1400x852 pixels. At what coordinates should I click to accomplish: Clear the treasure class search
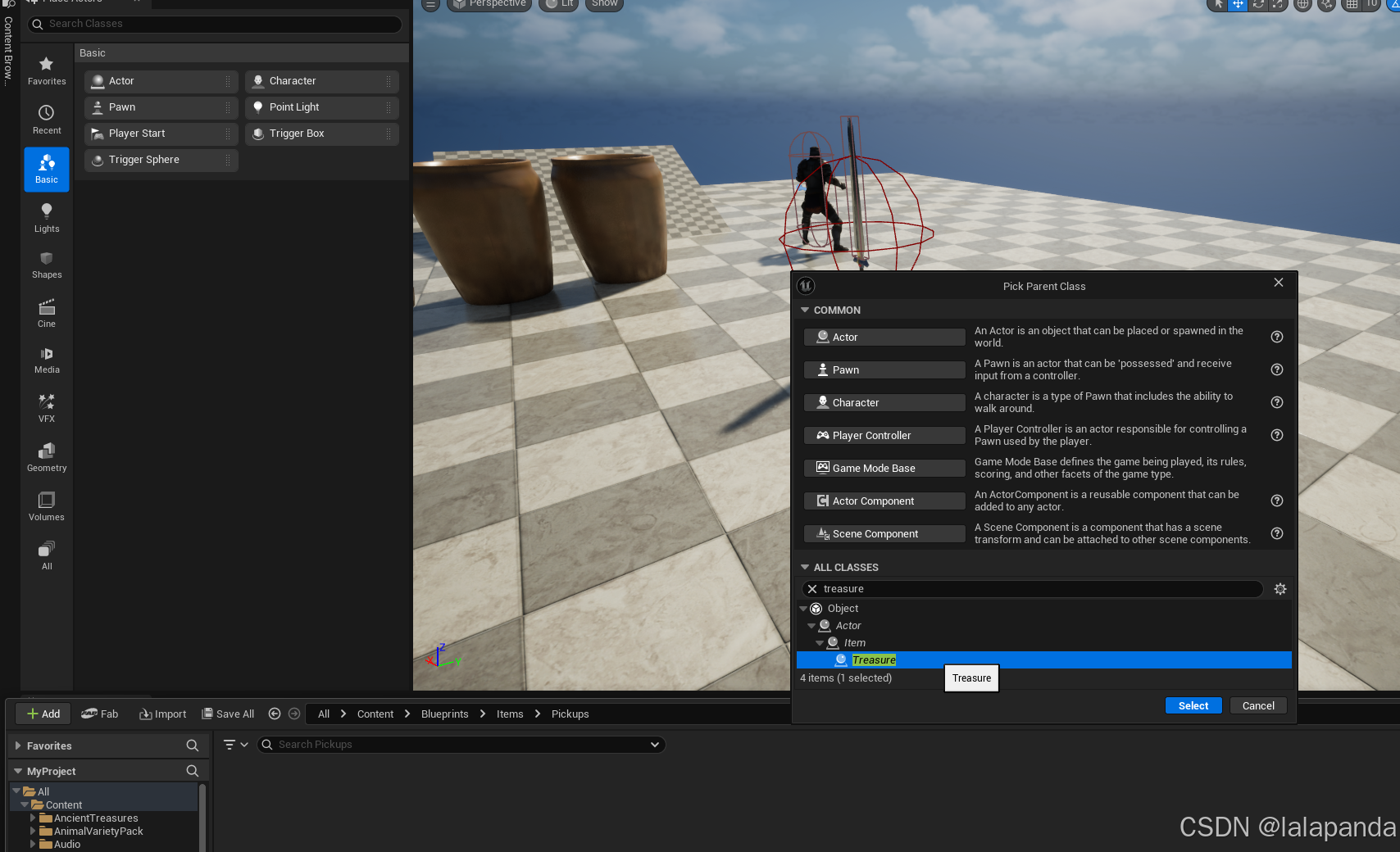point(812,589)
